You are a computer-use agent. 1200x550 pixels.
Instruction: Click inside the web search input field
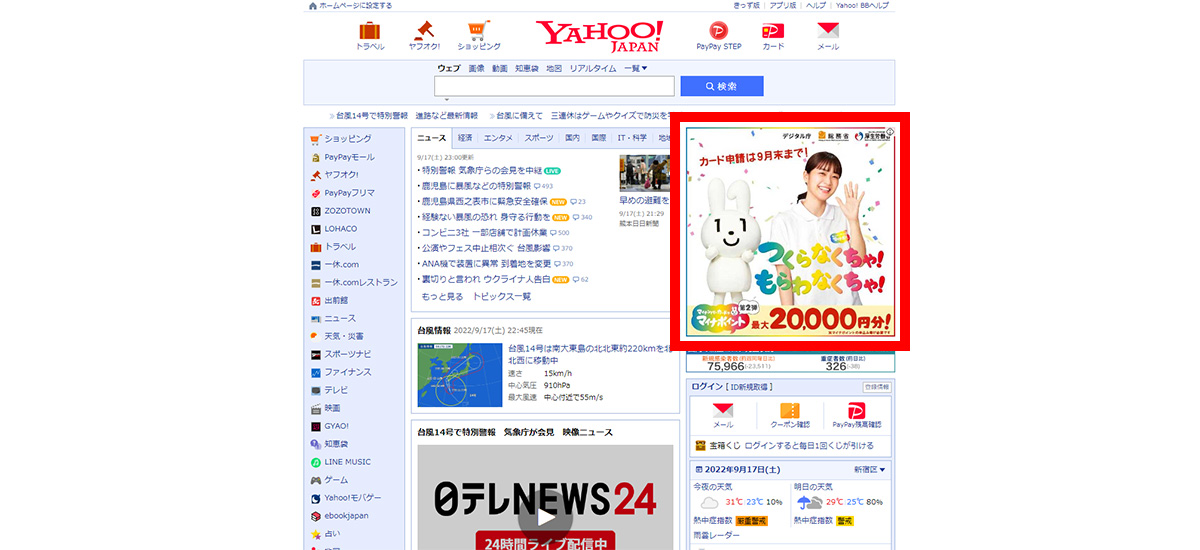click(554, 86)
